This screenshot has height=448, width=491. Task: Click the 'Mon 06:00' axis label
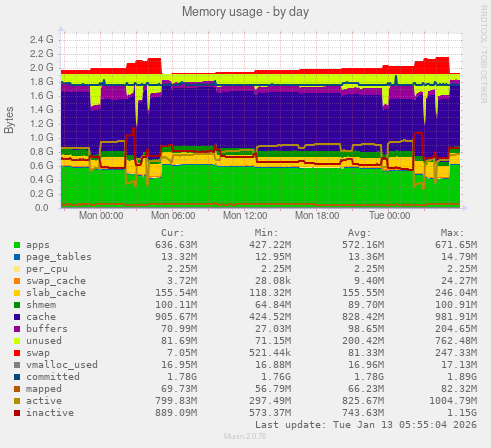pyautogui.click(x=173, y=216)
